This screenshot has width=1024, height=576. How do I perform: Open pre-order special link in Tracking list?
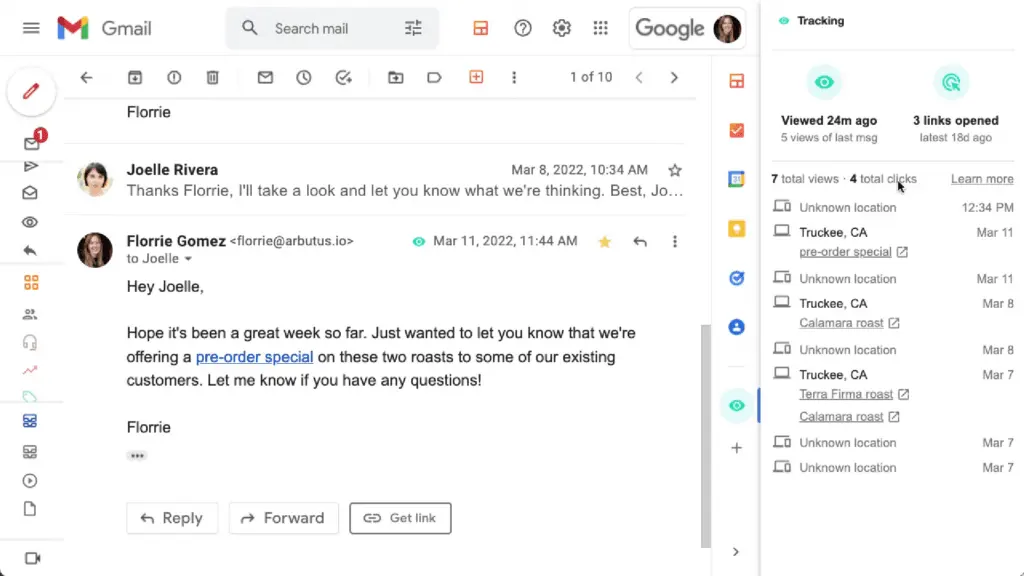pos(845,251)
